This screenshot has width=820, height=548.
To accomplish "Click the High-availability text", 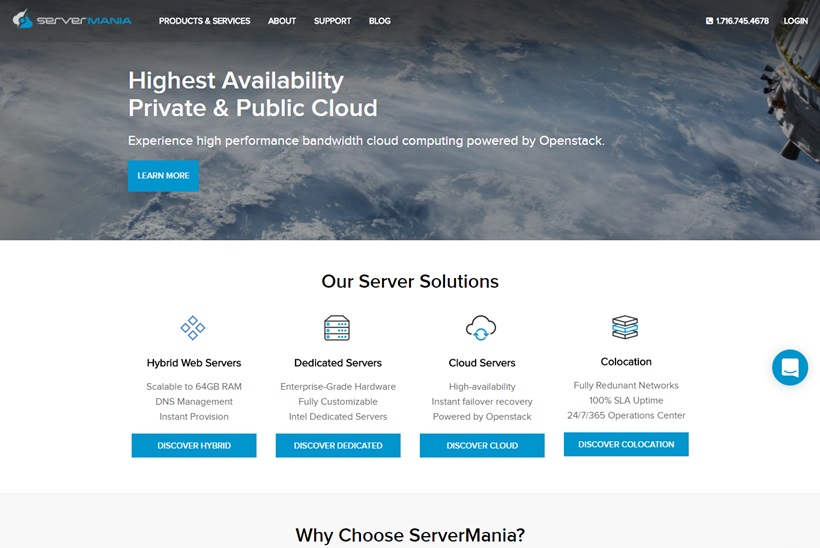I will [482, 386].
